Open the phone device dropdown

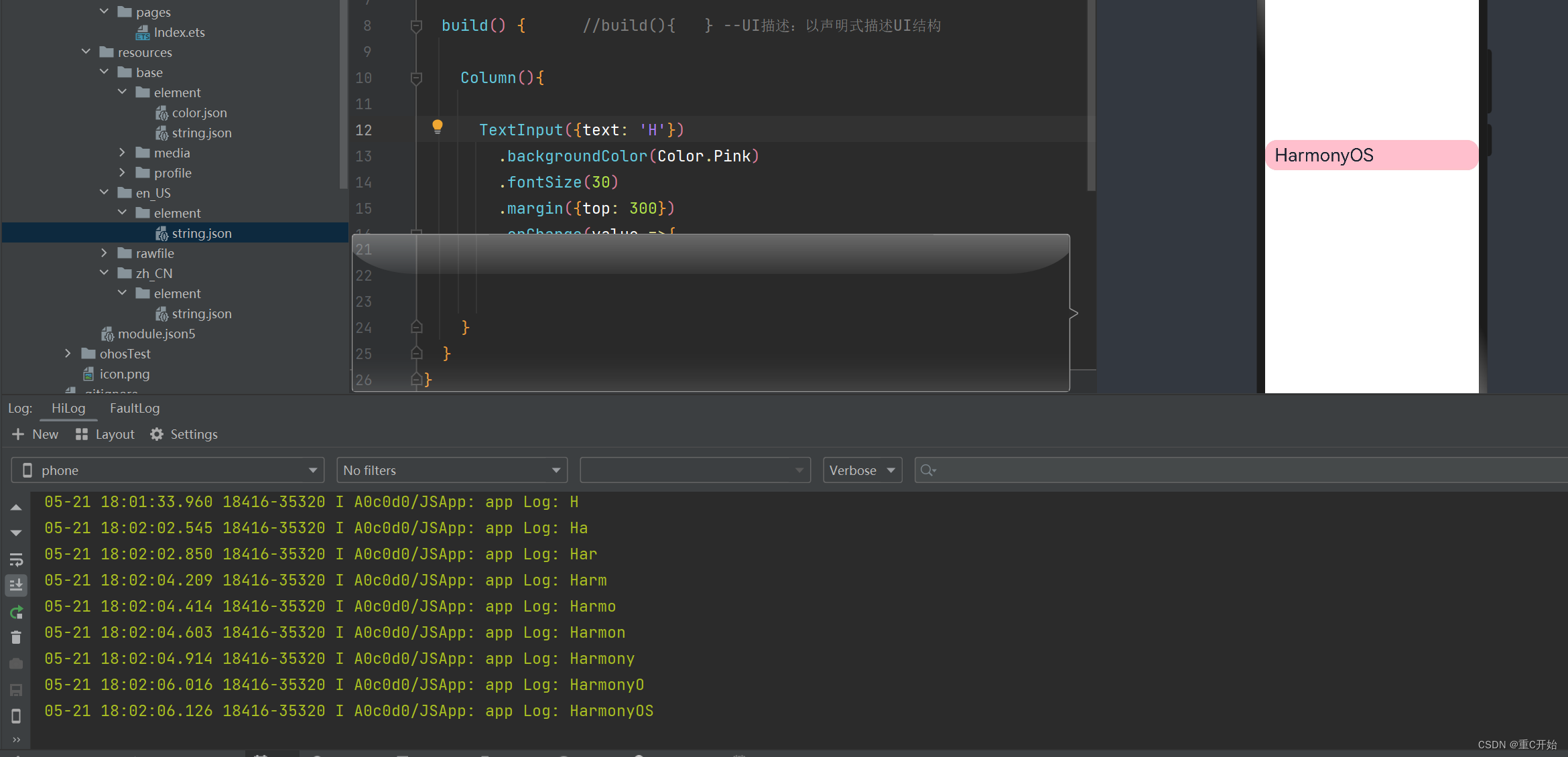click(x=168, y=470)
